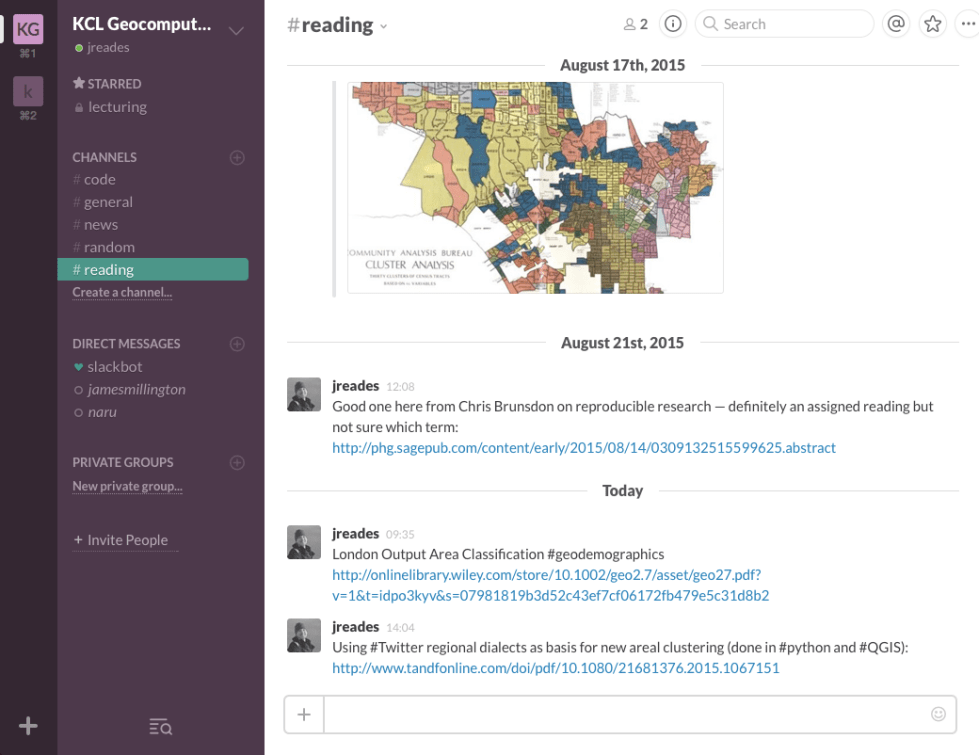This screenshot has height=755, width=979.
Task: Show mentions with the @ icon
Action: click(896, 24)
